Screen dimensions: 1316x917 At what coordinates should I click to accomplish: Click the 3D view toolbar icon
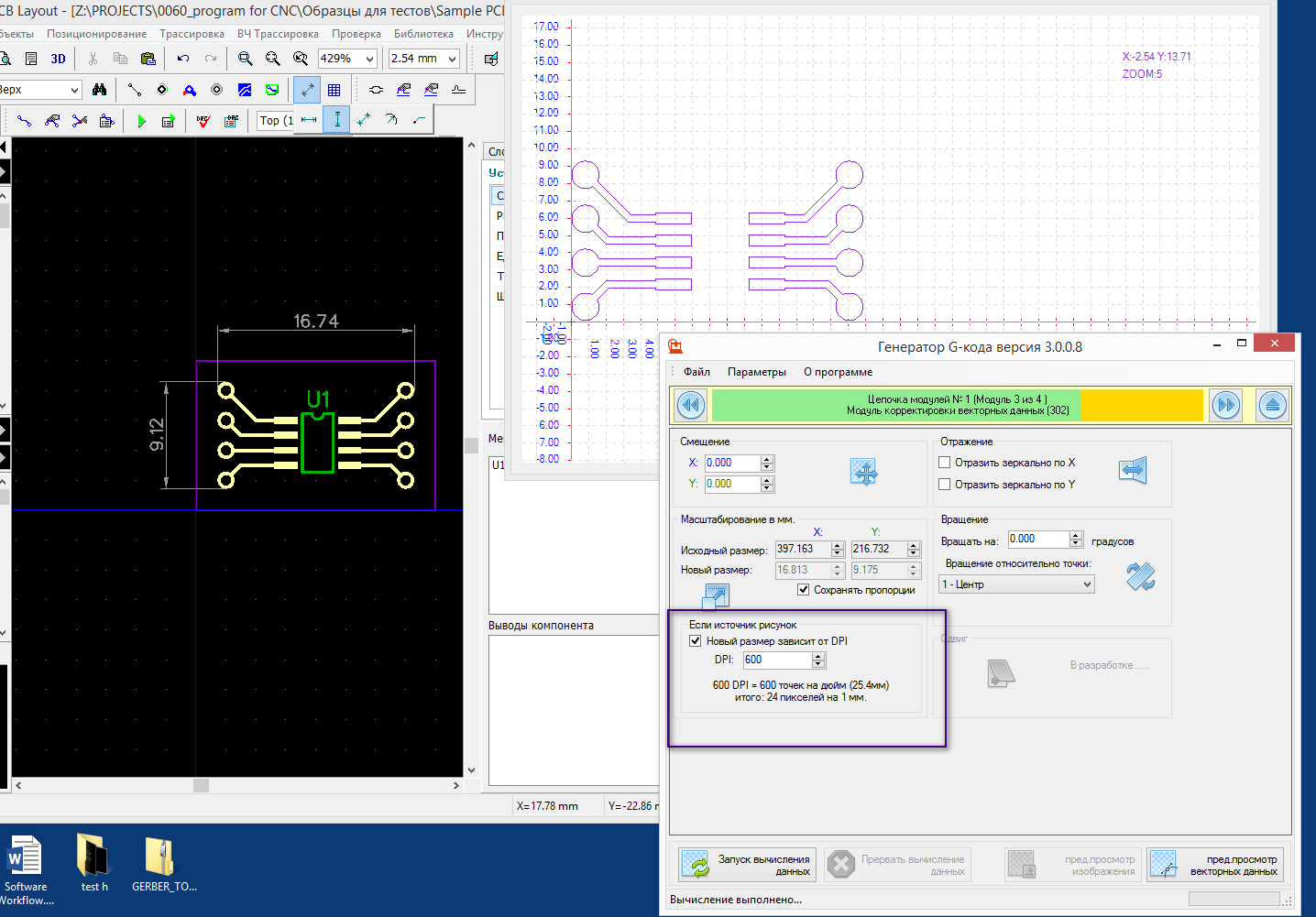coord(58,59)
